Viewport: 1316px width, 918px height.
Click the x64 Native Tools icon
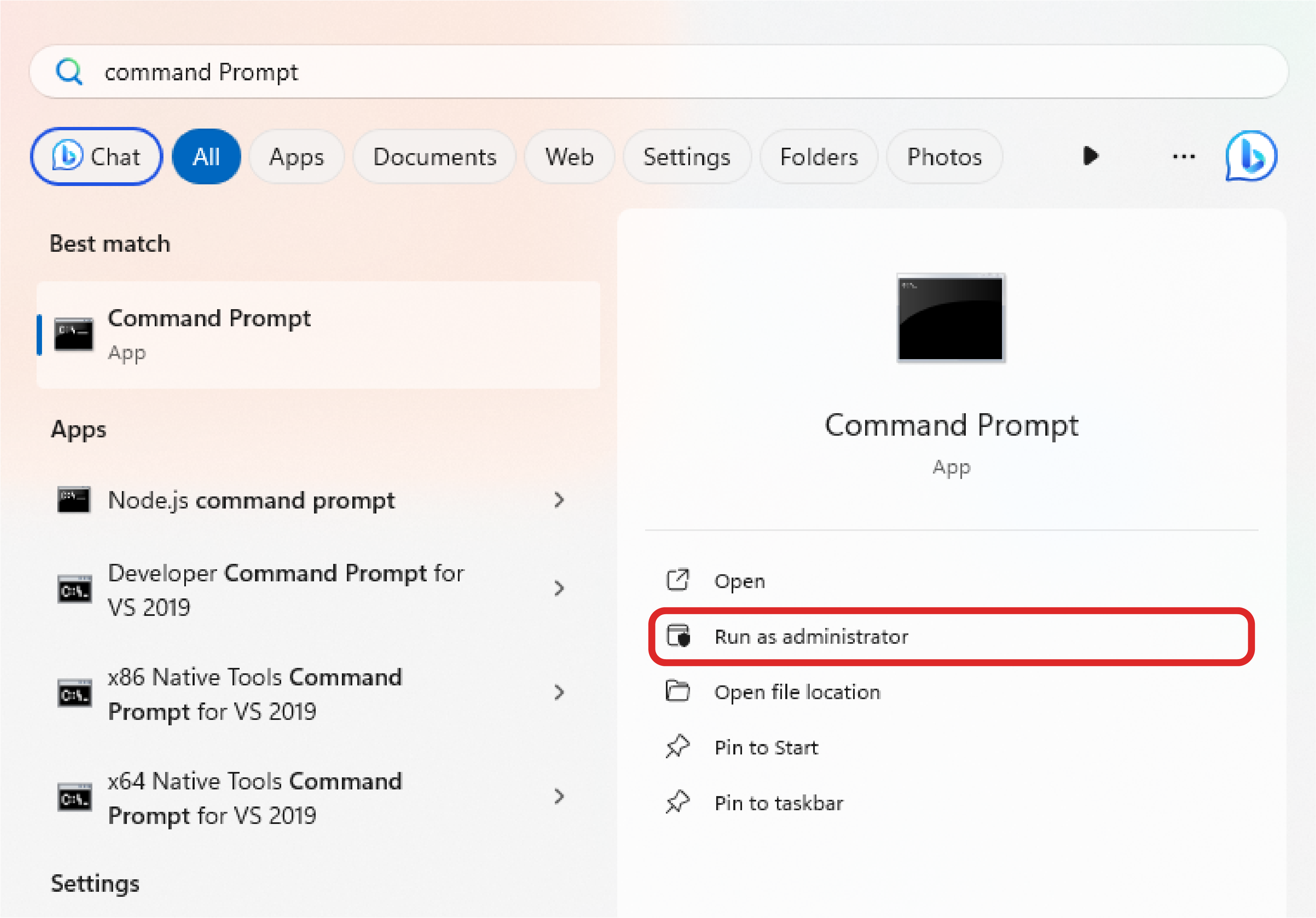click(74, 798)
